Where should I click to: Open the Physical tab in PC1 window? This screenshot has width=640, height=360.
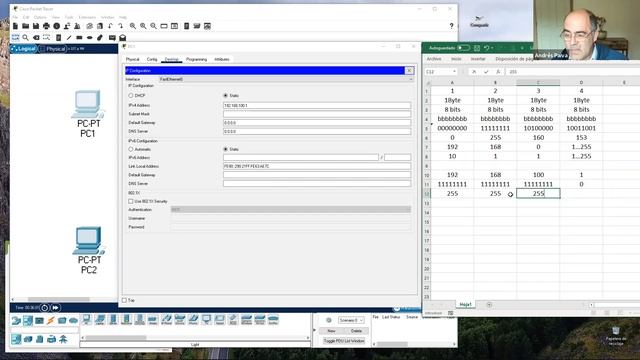tap(132, 60)
